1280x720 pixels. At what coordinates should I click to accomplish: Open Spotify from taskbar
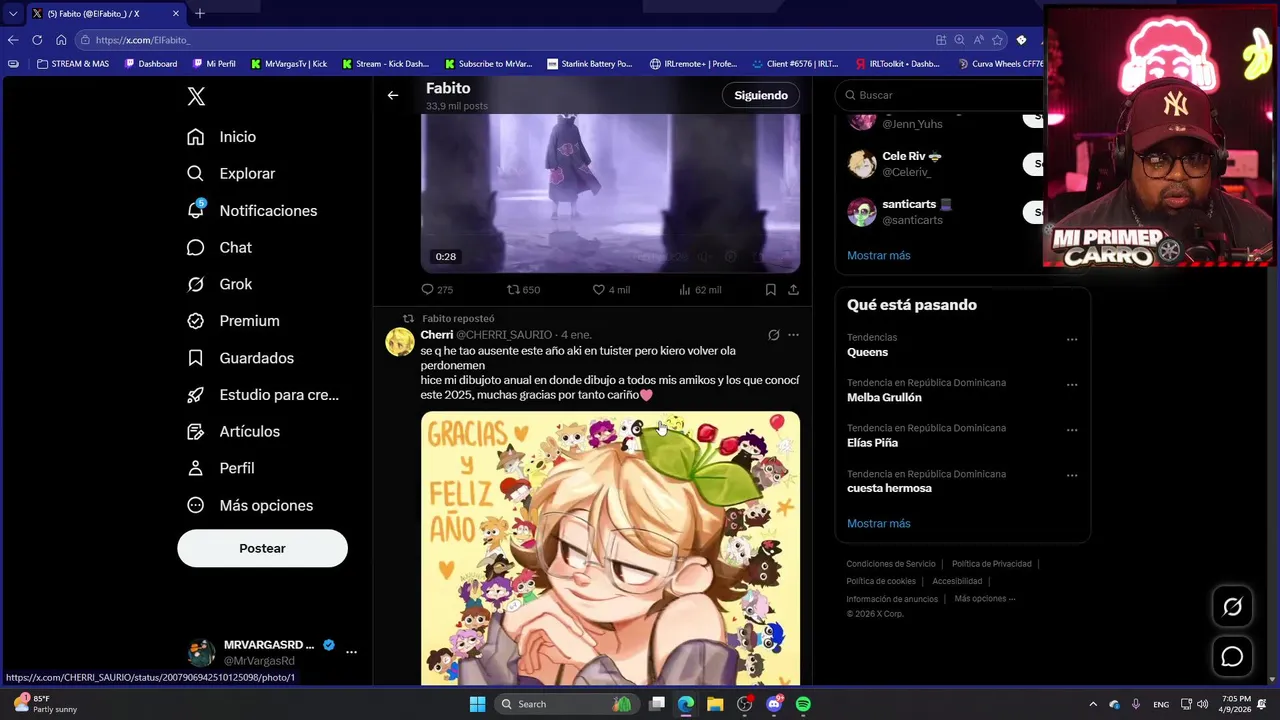pos(803,704)
